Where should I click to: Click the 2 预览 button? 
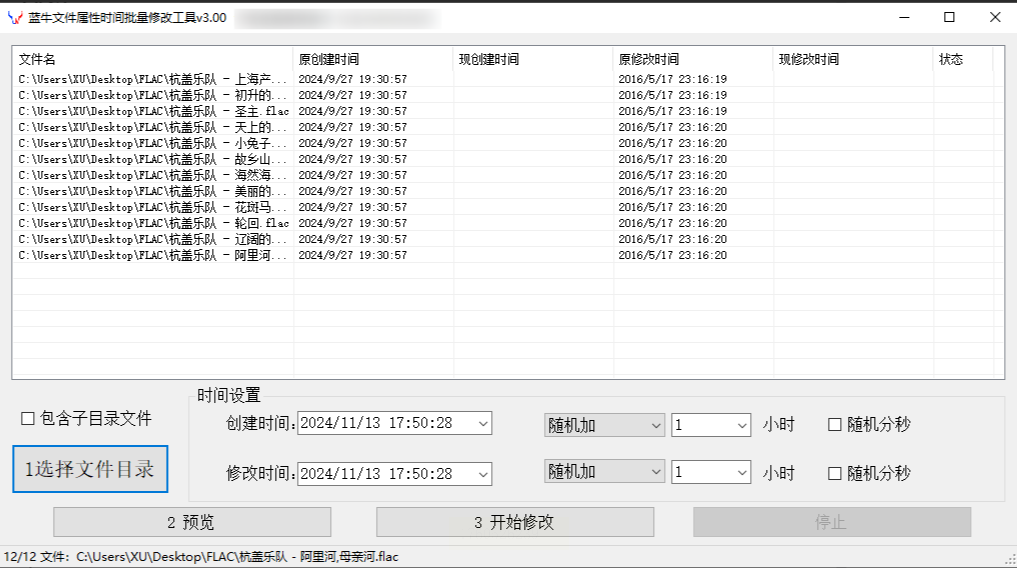coord(192,522)
